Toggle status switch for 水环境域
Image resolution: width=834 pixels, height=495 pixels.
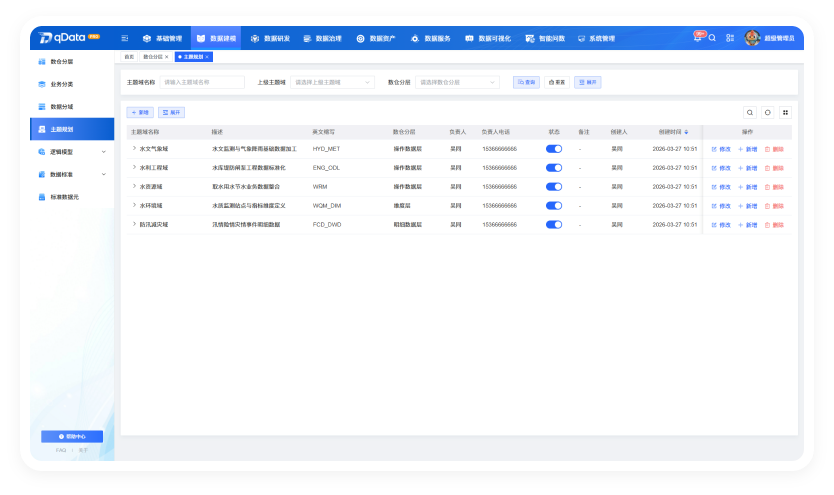(x=554, y=206)
